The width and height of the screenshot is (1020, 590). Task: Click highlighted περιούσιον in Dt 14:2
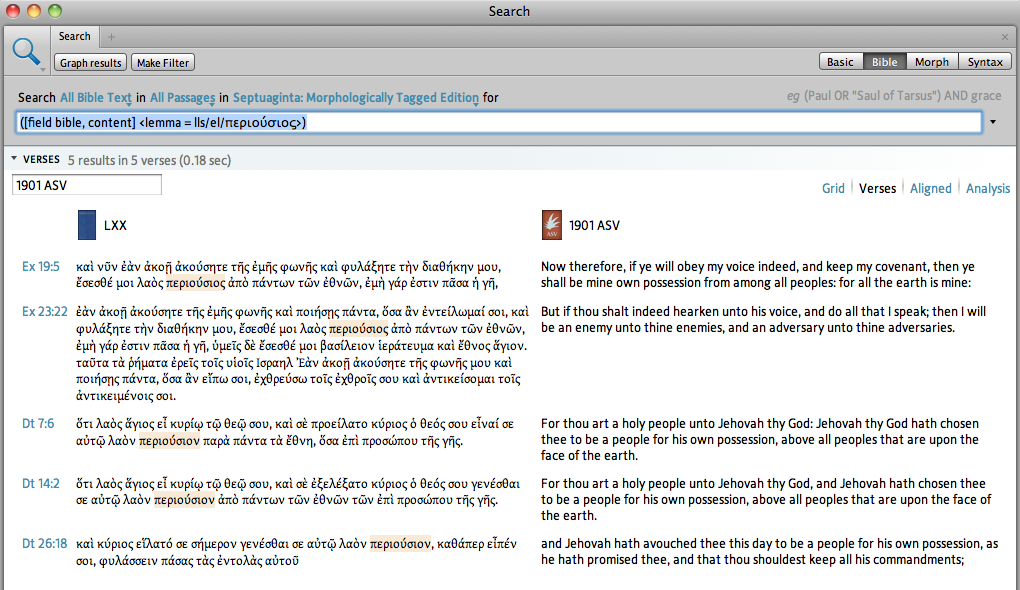tap(184, 500)
